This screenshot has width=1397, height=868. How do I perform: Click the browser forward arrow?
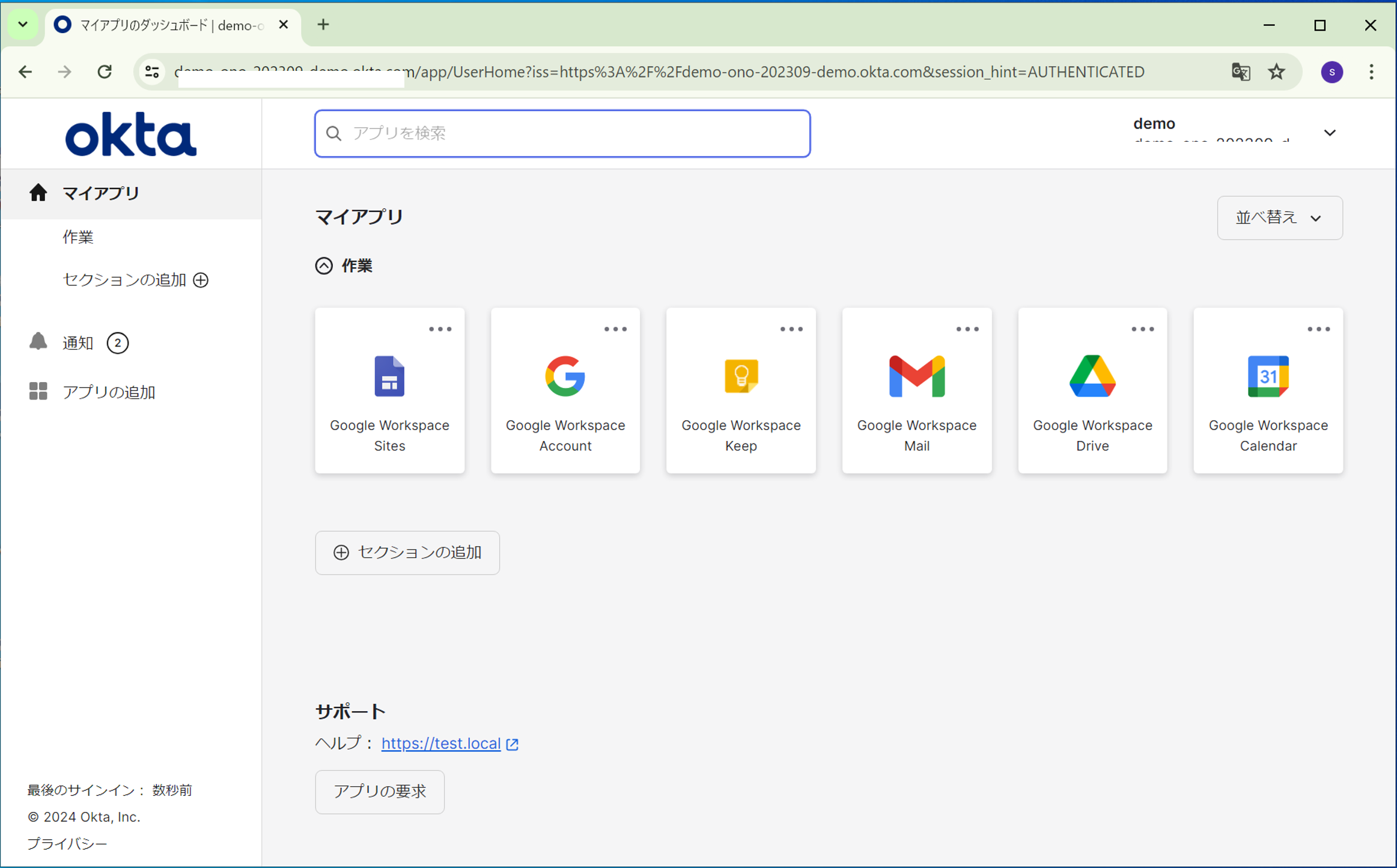pyautogui.click(x=64, y=72)
